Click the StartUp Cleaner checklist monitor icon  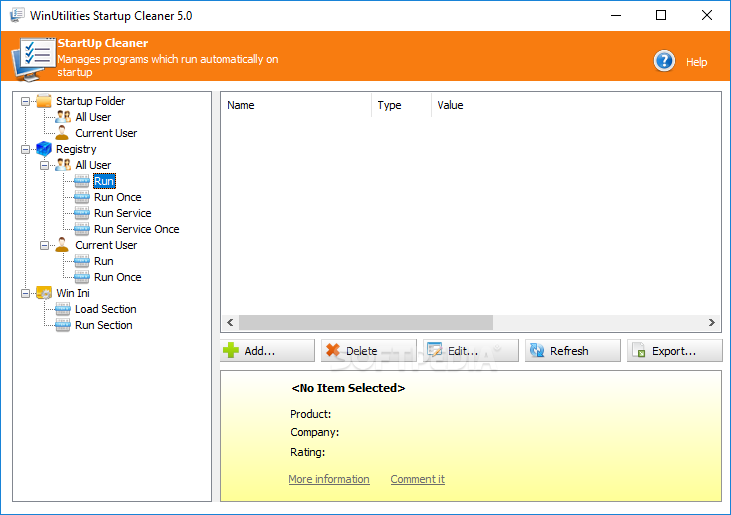click(33, 59)
